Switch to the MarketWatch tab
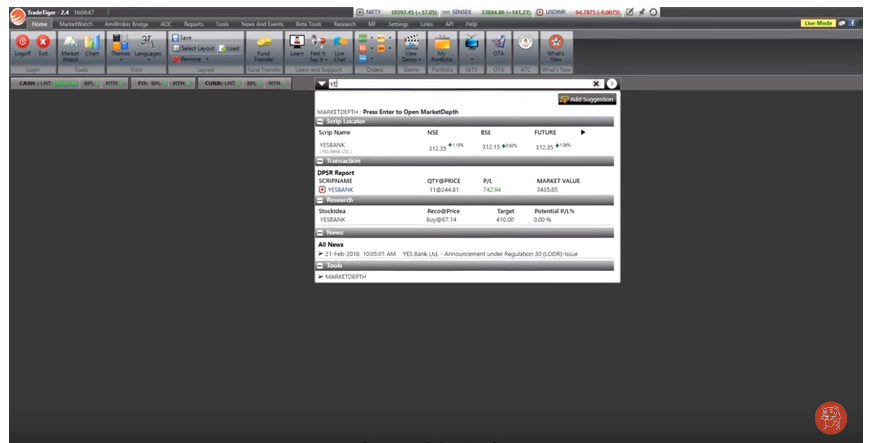This screenshot has height=443, width=872. click(76, 24)
